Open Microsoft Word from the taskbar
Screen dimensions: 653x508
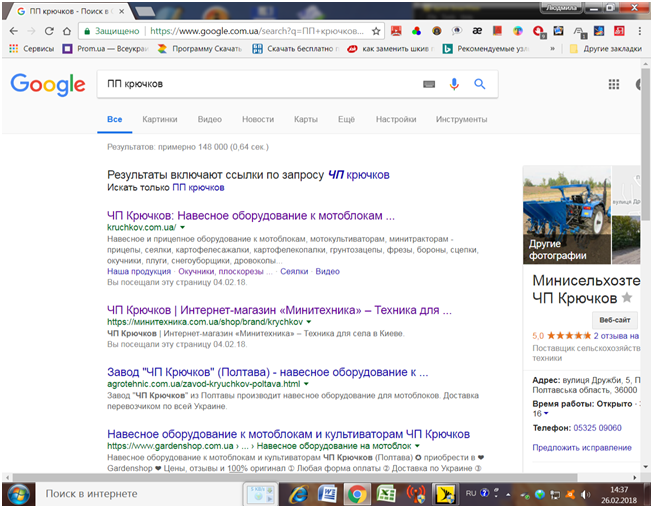point(328,494)
